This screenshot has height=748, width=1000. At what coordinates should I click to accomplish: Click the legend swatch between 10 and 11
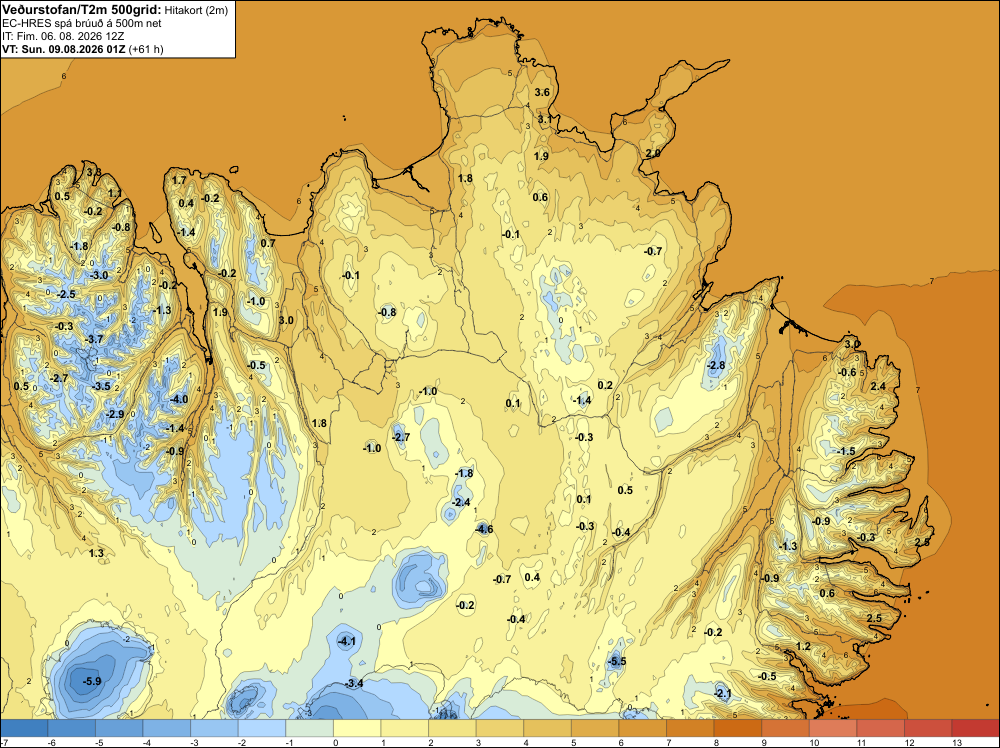point(833,728)
